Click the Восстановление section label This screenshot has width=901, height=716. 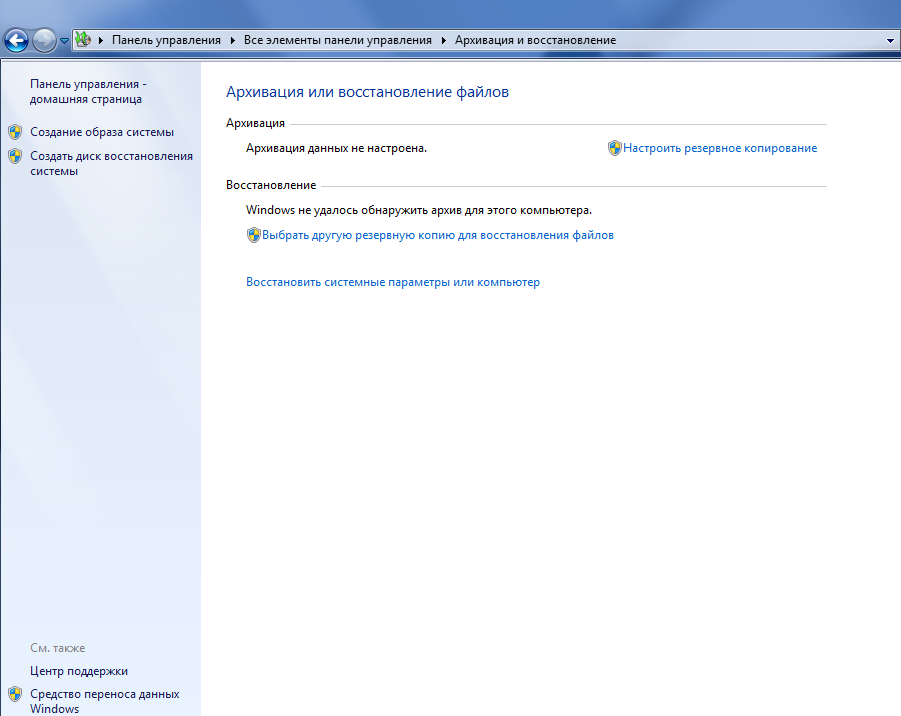tap(271, 185)
